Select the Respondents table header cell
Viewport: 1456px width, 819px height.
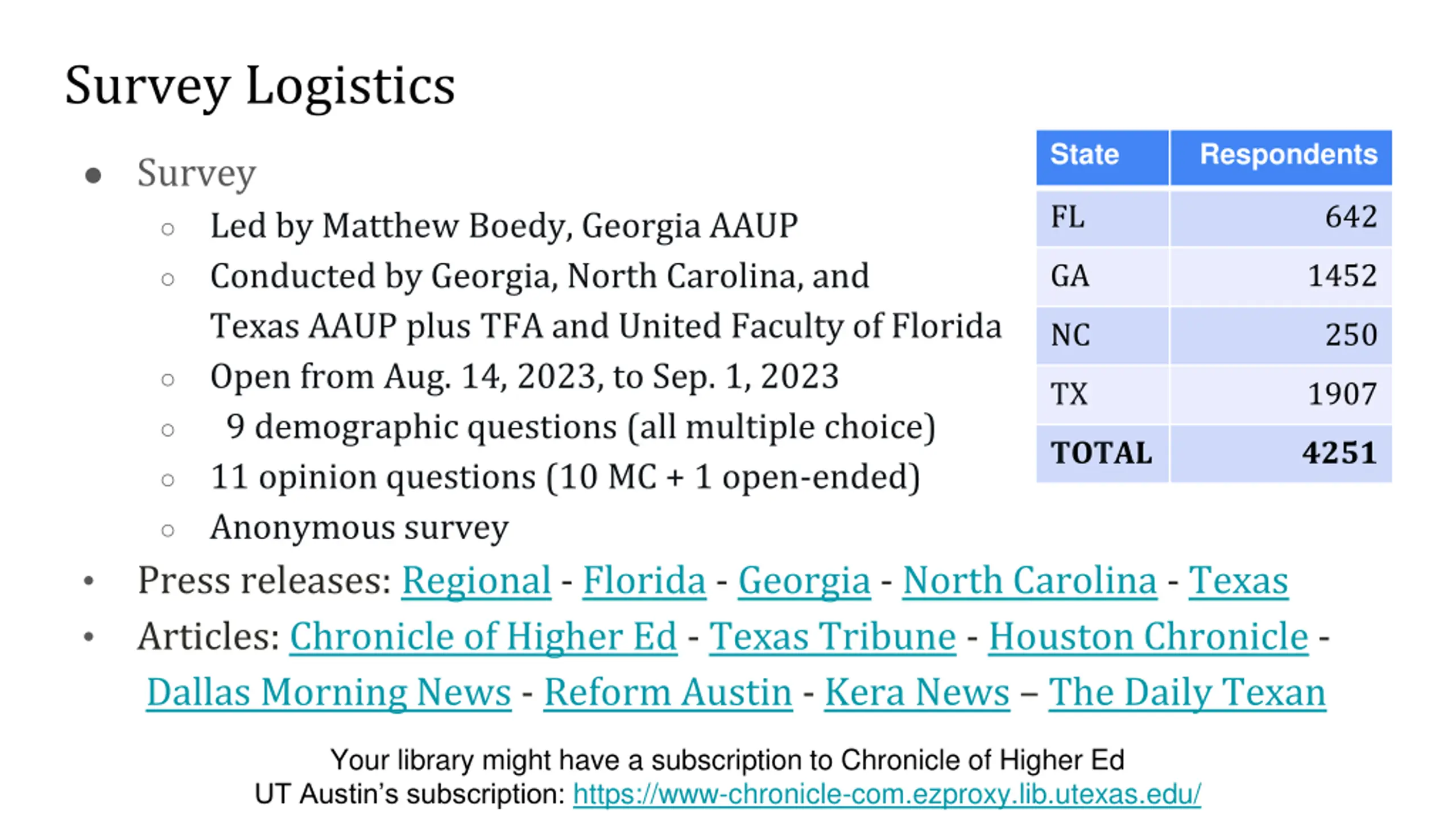coord(1281,157)
